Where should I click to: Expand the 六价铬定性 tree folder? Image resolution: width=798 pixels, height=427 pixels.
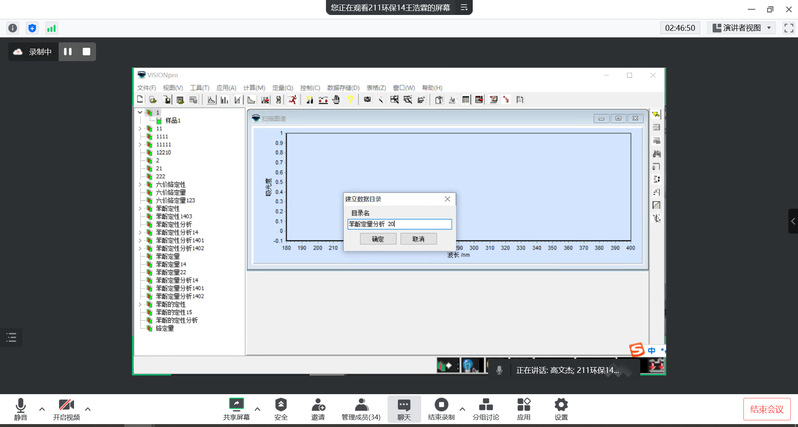pyautogui.click(x=140, y=185)
